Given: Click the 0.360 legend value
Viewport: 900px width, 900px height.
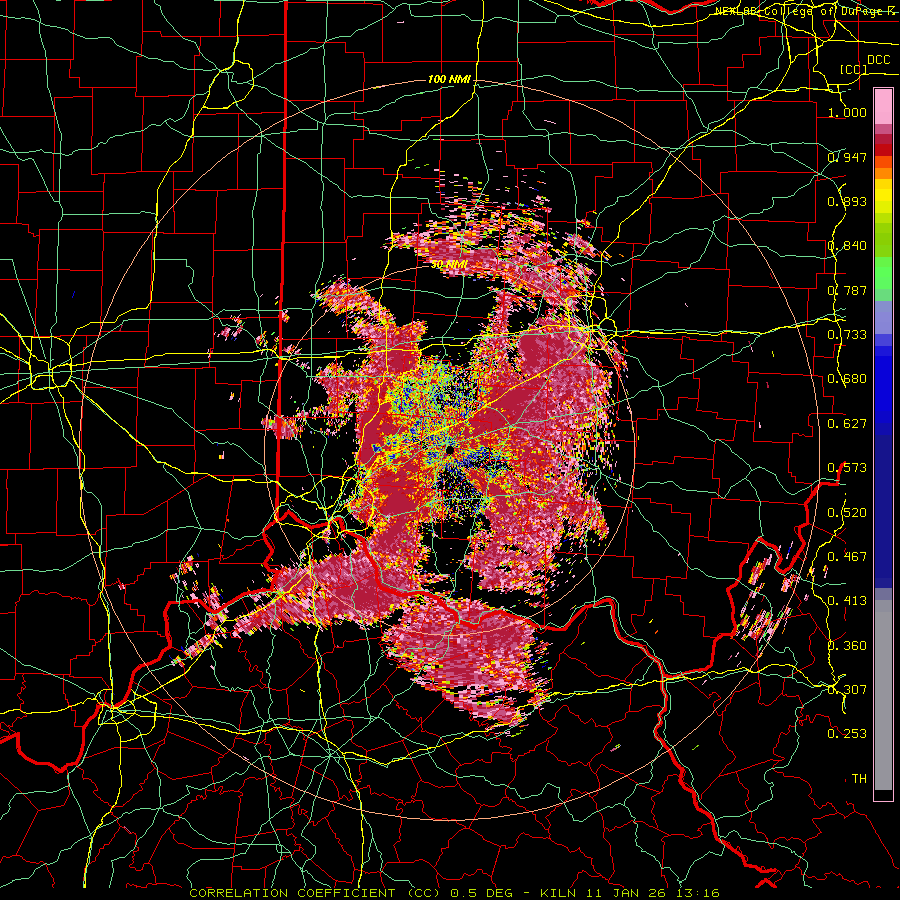Looking at the screenshot, I should (x=847, y=645).
